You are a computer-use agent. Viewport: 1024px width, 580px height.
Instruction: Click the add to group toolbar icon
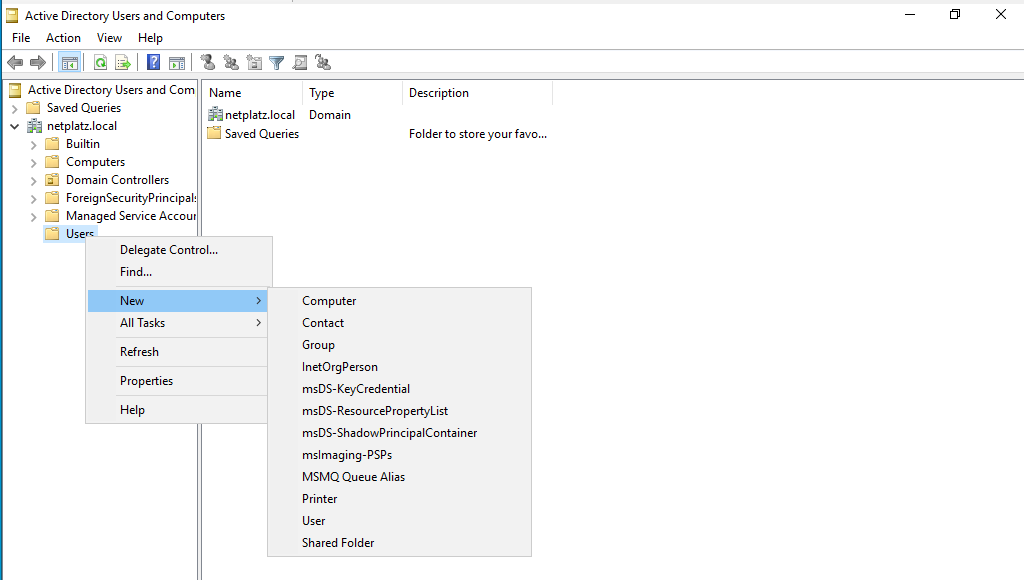point(323,63)
